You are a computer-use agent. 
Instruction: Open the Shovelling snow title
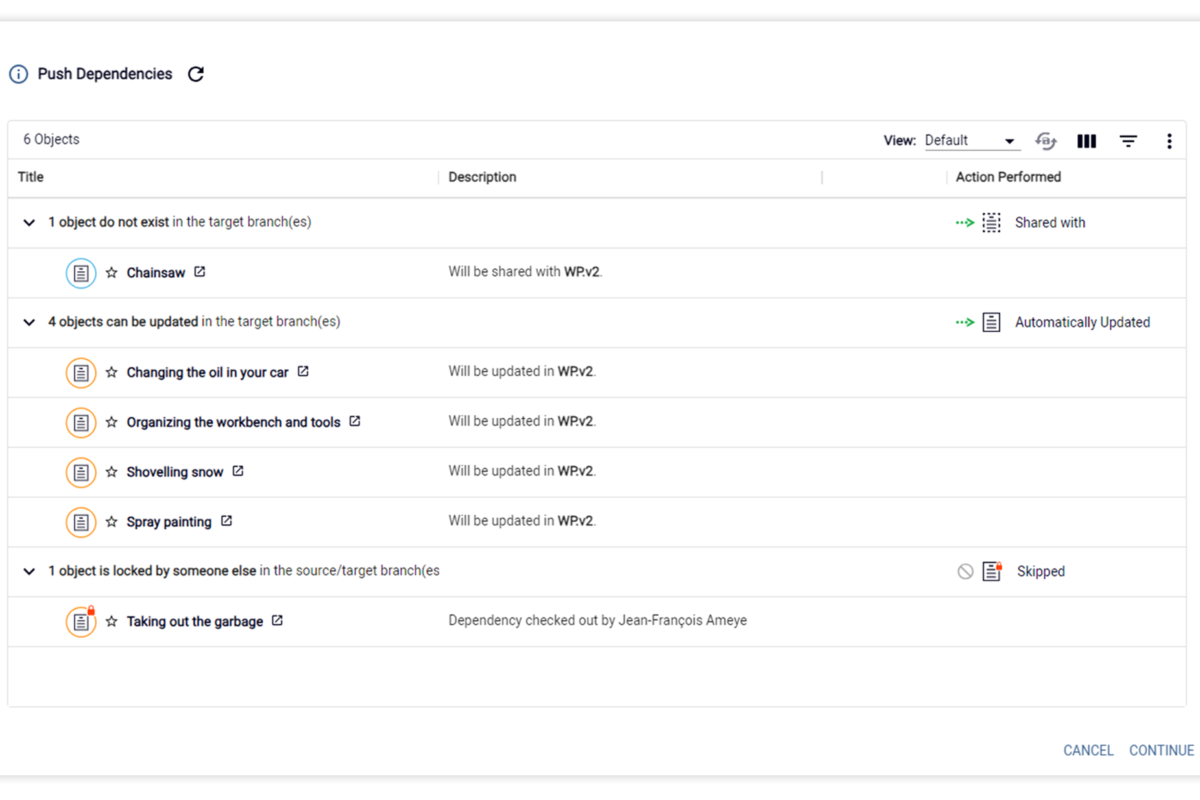coord(175,472)
